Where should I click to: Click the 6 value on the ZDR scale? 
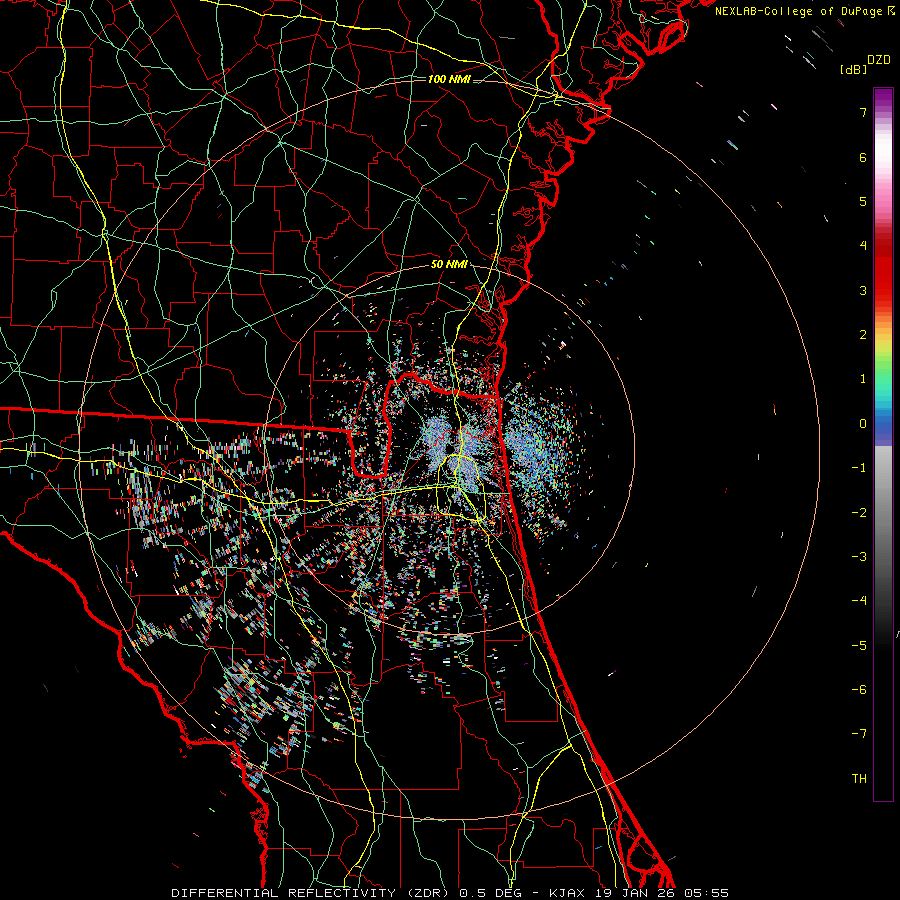863,157
